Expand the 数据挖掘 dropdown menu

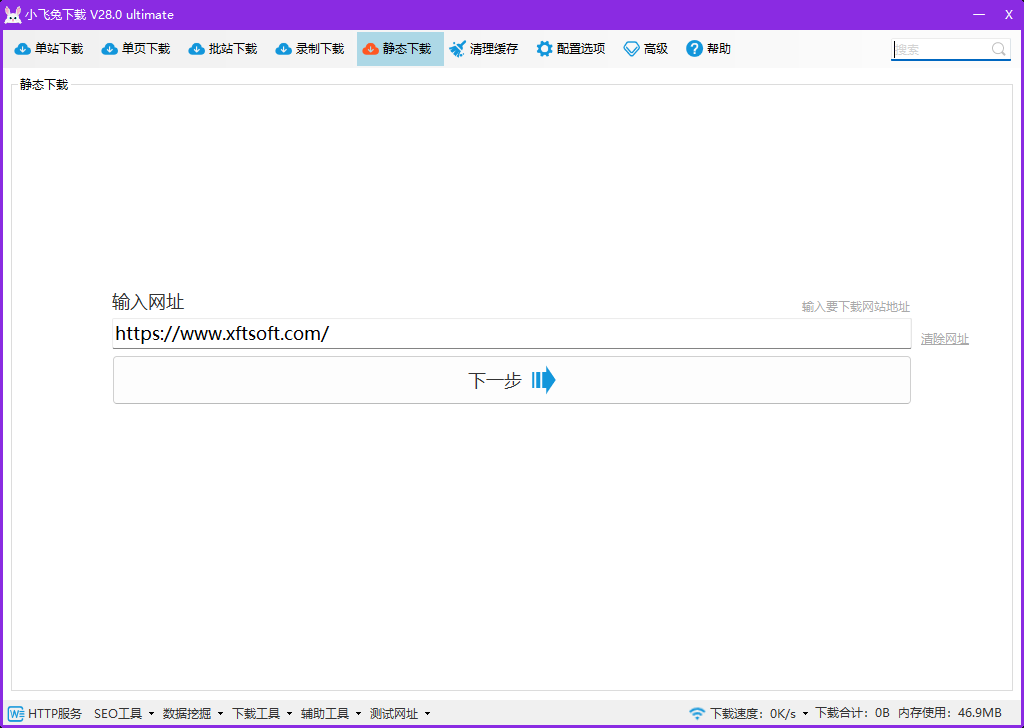(x=193, y=713)
